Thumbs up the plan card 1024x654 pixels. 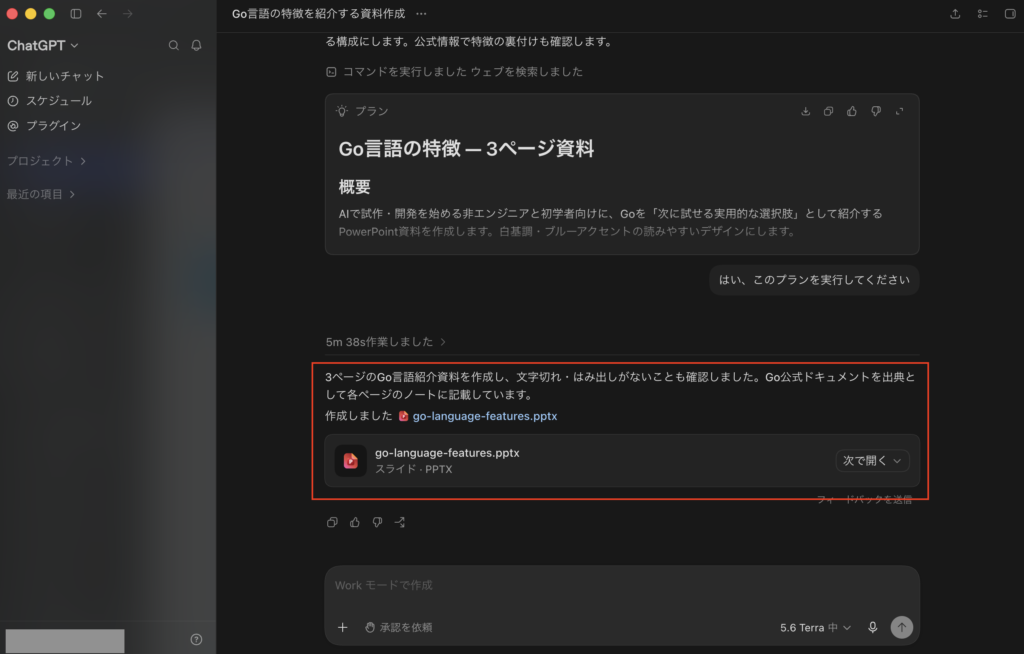[852, 111]
